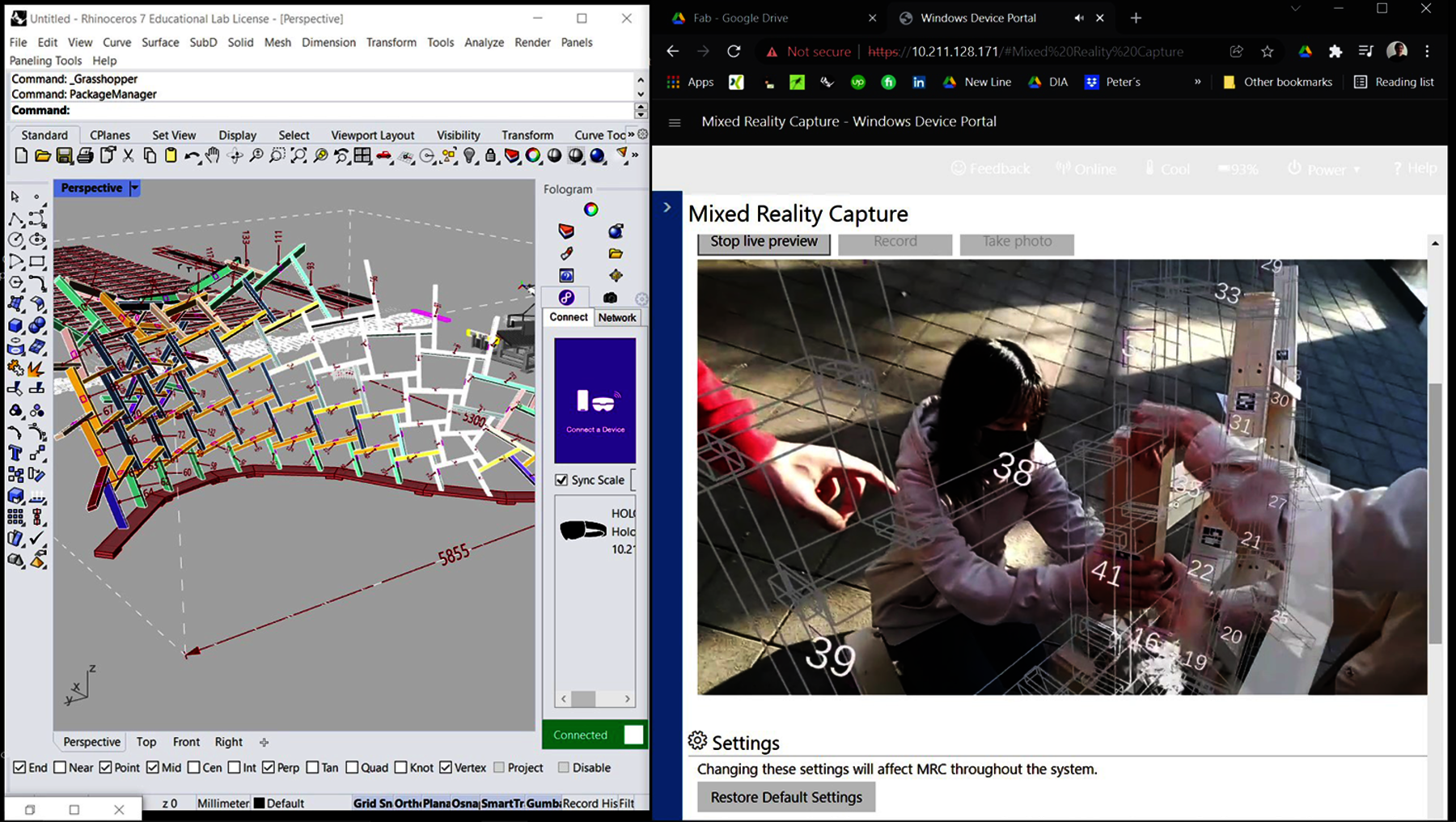Open the Surface menu in Rhino
This screenshot has width=1456, height=822.
pyautogui.click(x=160, y=42)
